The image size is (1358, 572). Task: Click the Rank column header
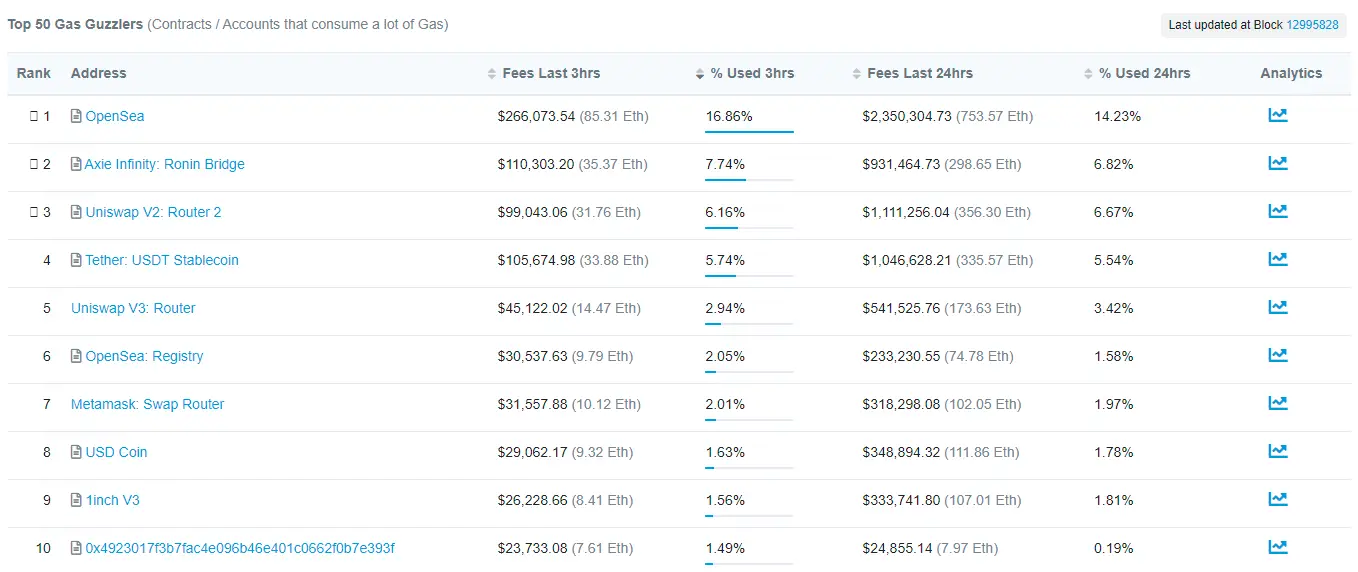(x=34, y=73)
